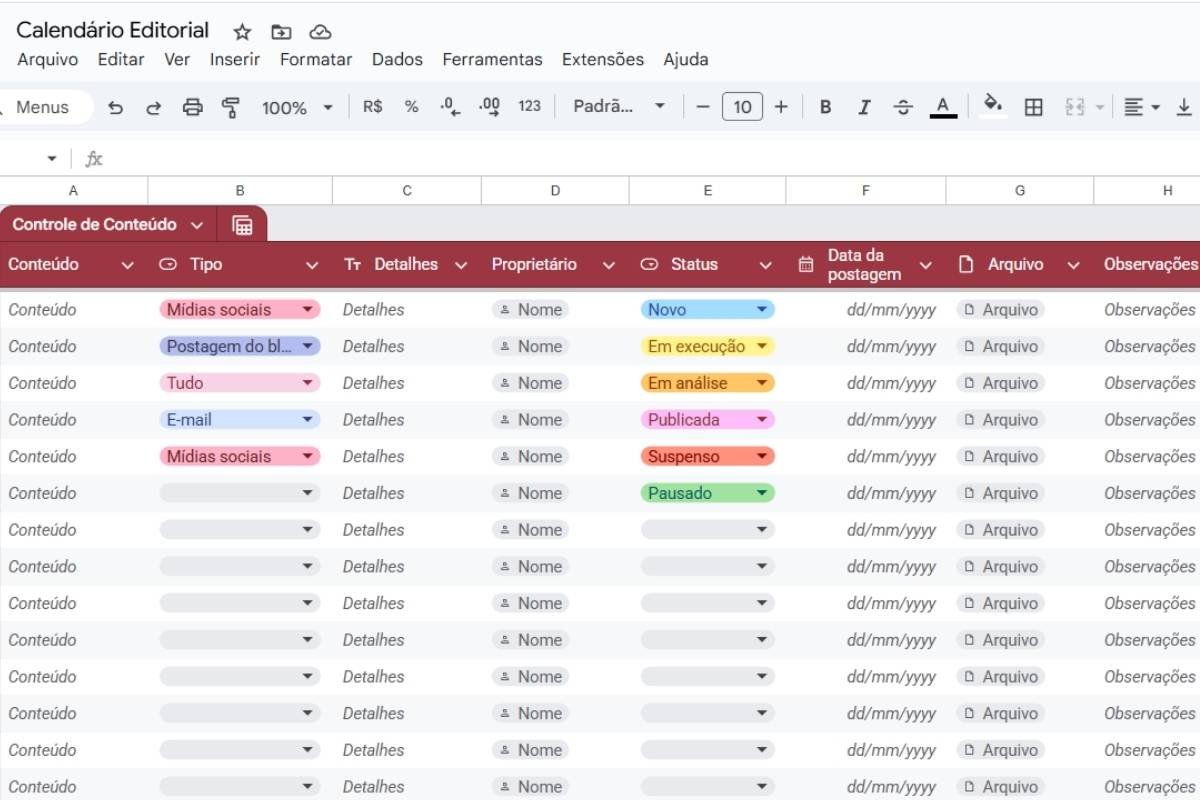Open the fill color picker
Screen dimensions: 1200x800
coord(992,105)
